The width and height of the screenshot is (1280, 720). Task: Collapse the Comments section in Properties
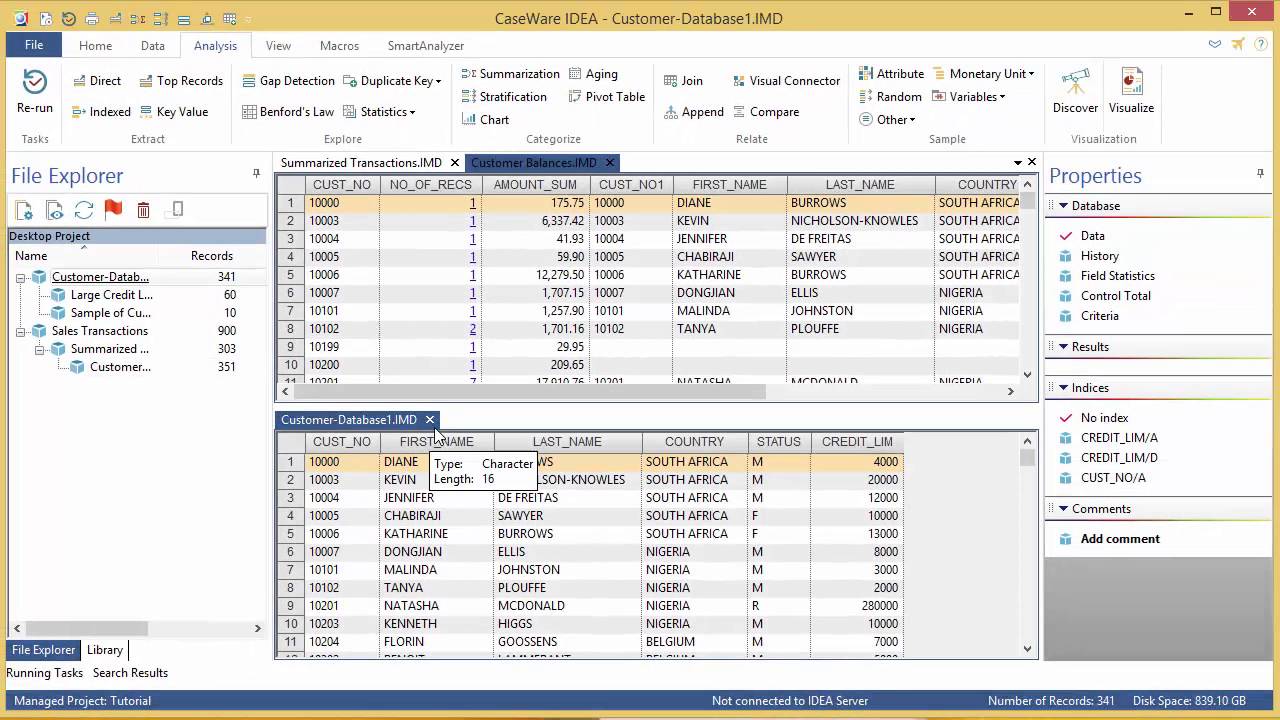tap(1063, 509)
